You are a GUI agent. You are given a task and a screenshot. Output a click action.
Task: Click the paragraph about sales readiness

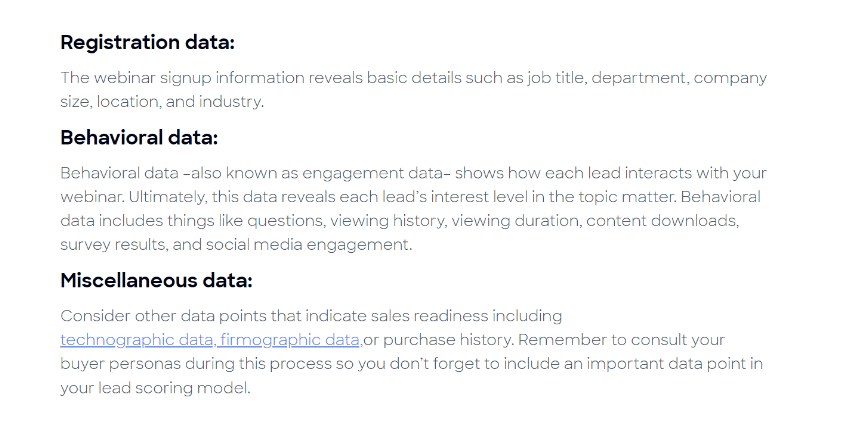tap(411, 352)
